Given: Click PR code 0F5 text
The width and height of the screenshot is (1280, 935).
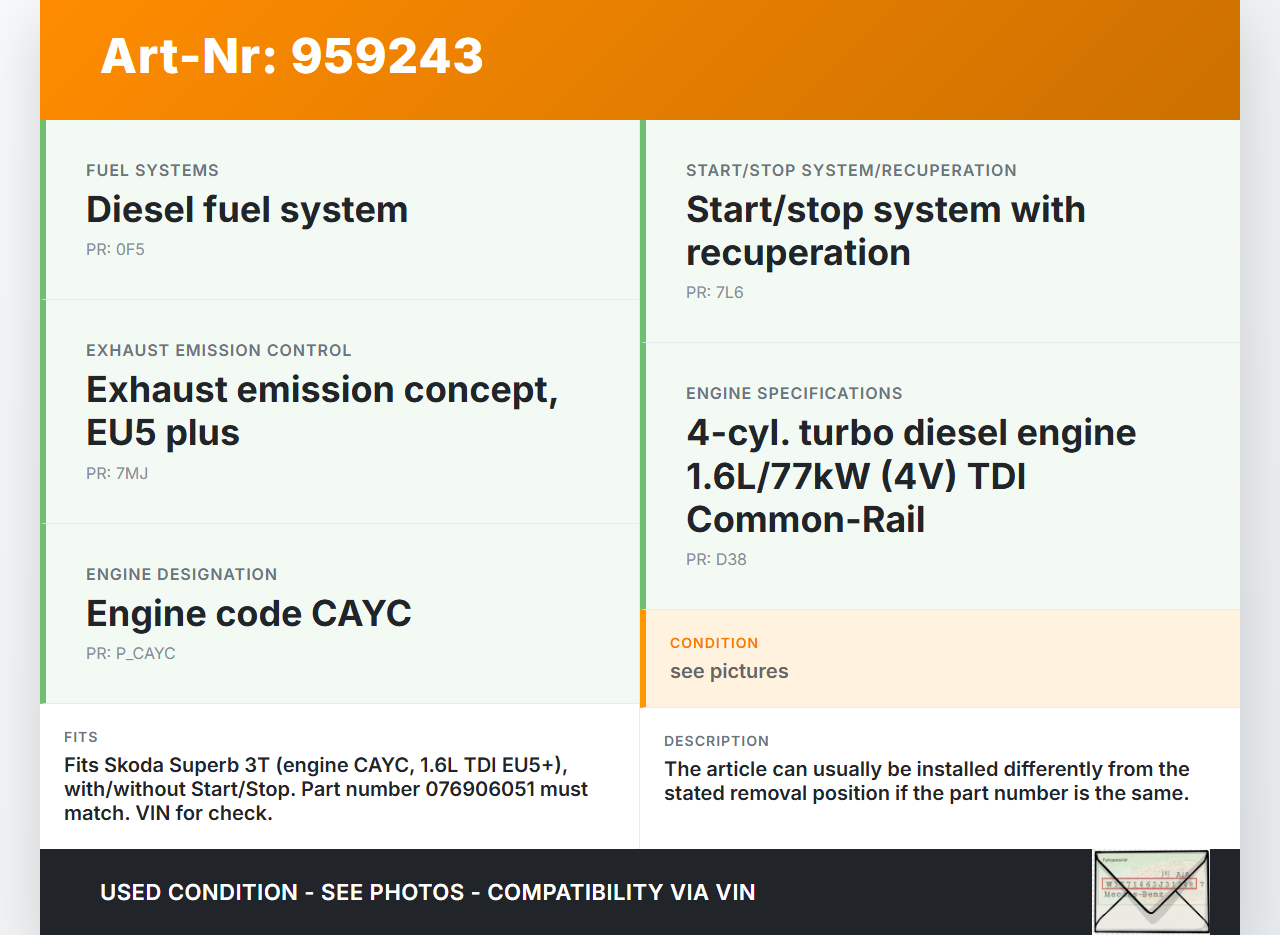Looking at the screenshot, I should [115, 250].
